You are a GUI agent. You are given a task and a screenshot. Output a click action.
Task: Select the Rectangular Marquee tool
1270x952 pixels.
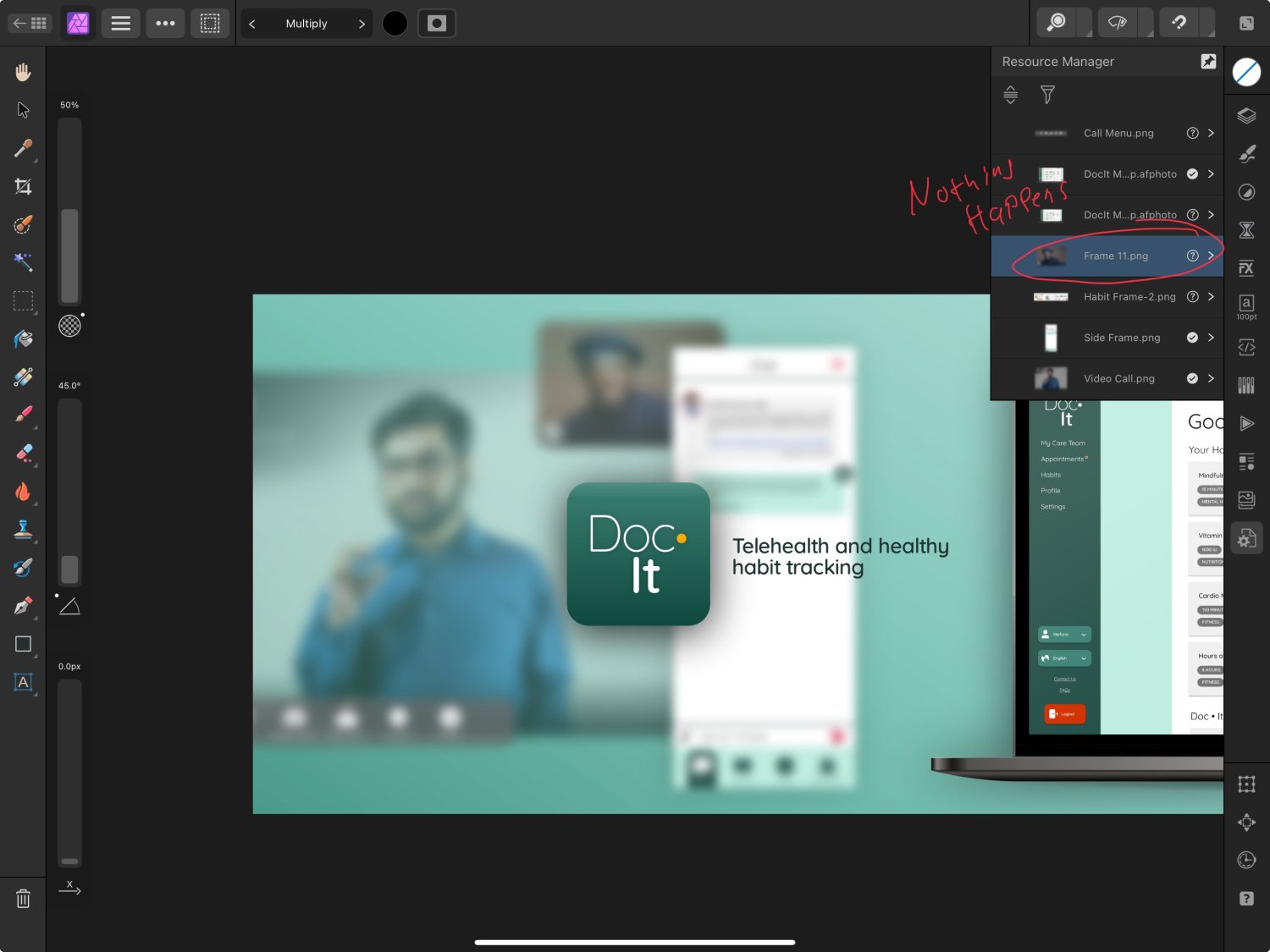coord(23,300)
